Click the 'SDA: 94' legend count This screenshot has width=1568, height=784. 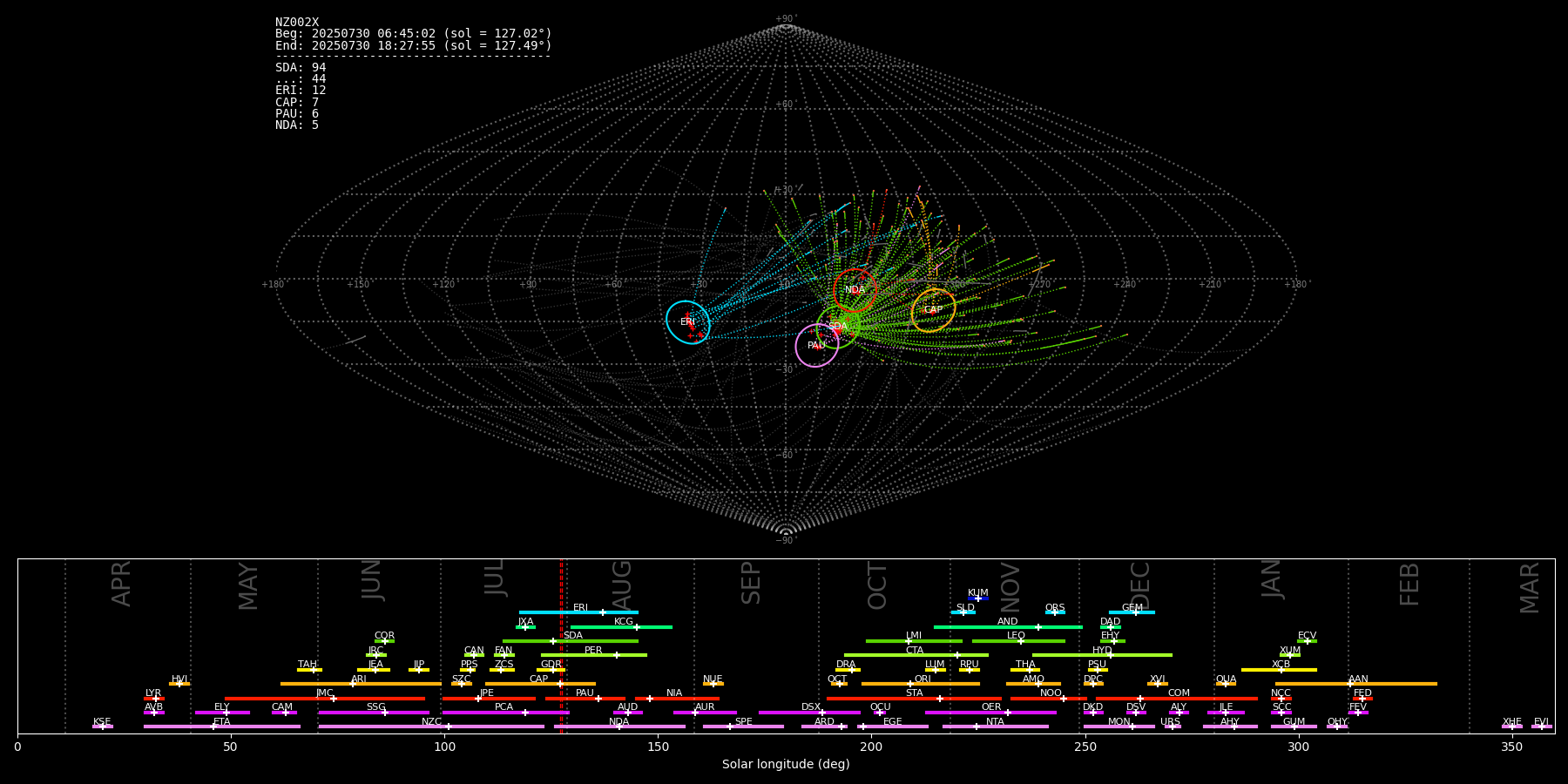tap(301, 68)
